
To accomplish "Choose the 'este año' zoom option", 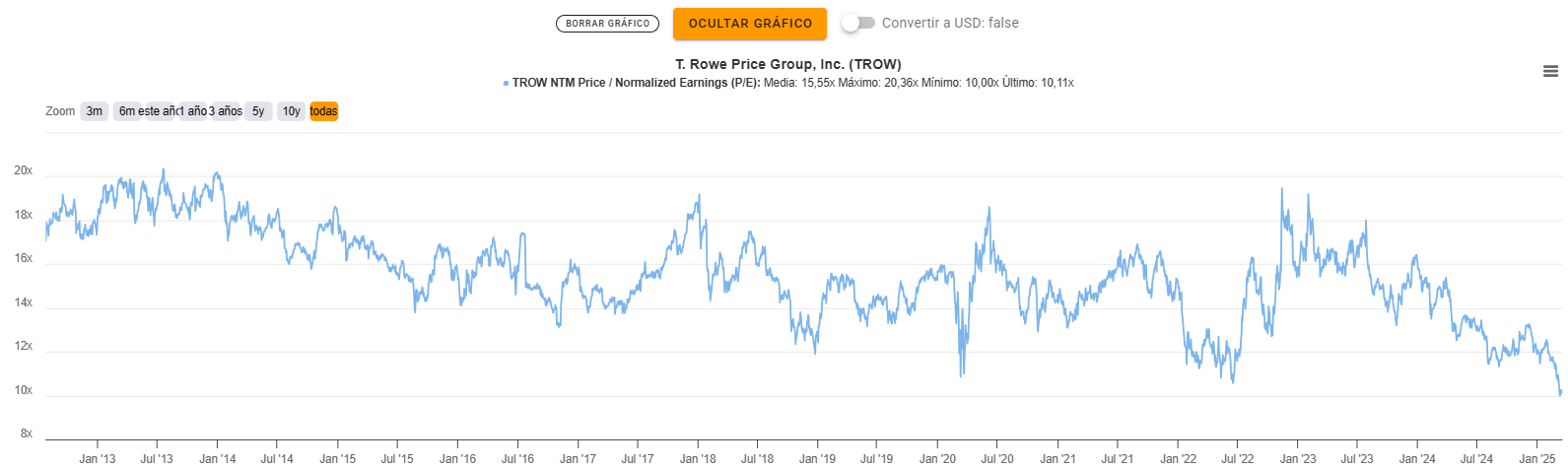I will click(160, 111).
